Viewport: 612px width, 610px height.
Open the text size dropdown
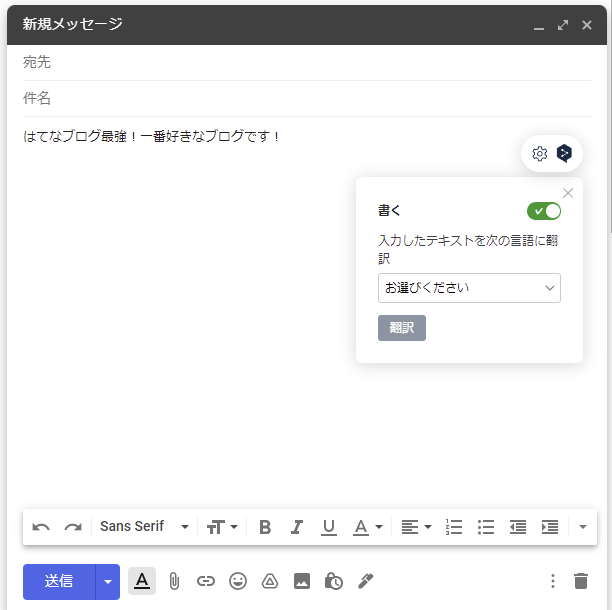222,527
